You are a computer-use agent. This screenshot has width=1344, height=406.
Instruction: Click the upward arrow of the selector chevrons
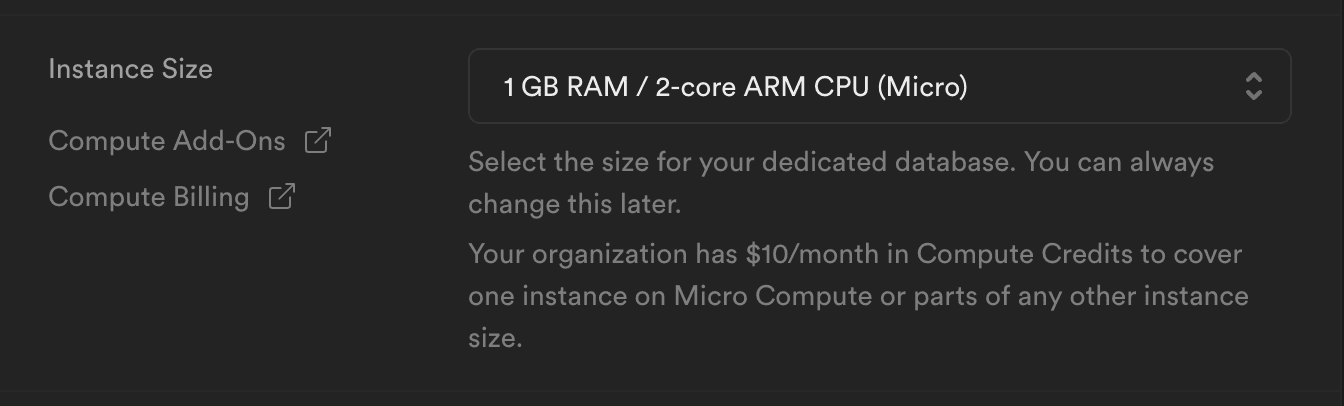[x=1254, y=77]
